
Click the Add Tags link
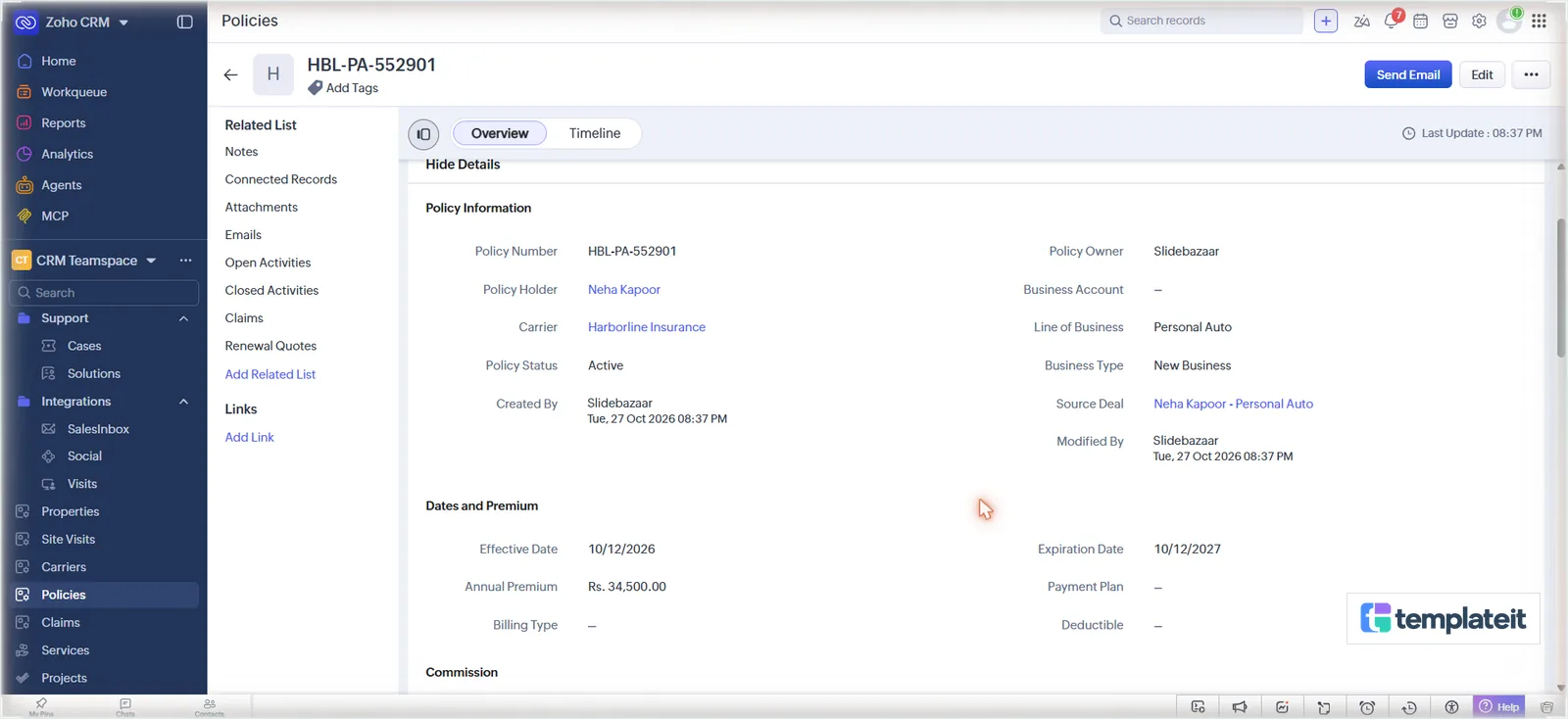coord(352,88)
